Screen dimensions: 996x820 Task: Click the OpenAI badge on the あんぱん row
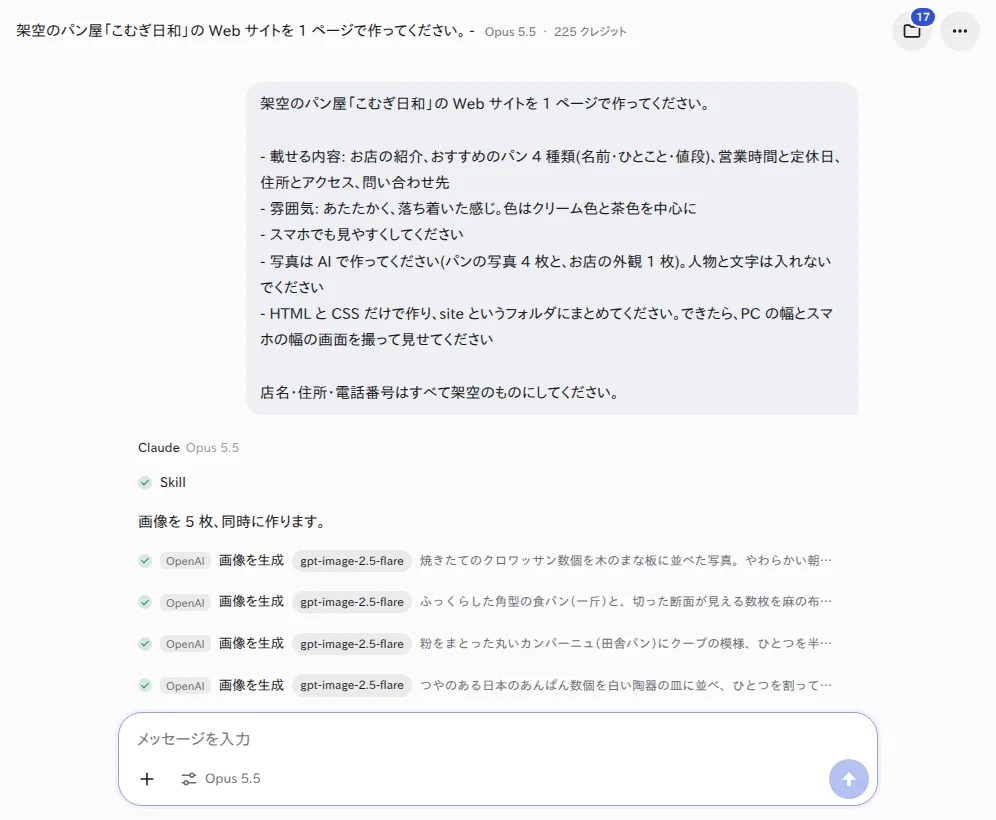(185, 685)
